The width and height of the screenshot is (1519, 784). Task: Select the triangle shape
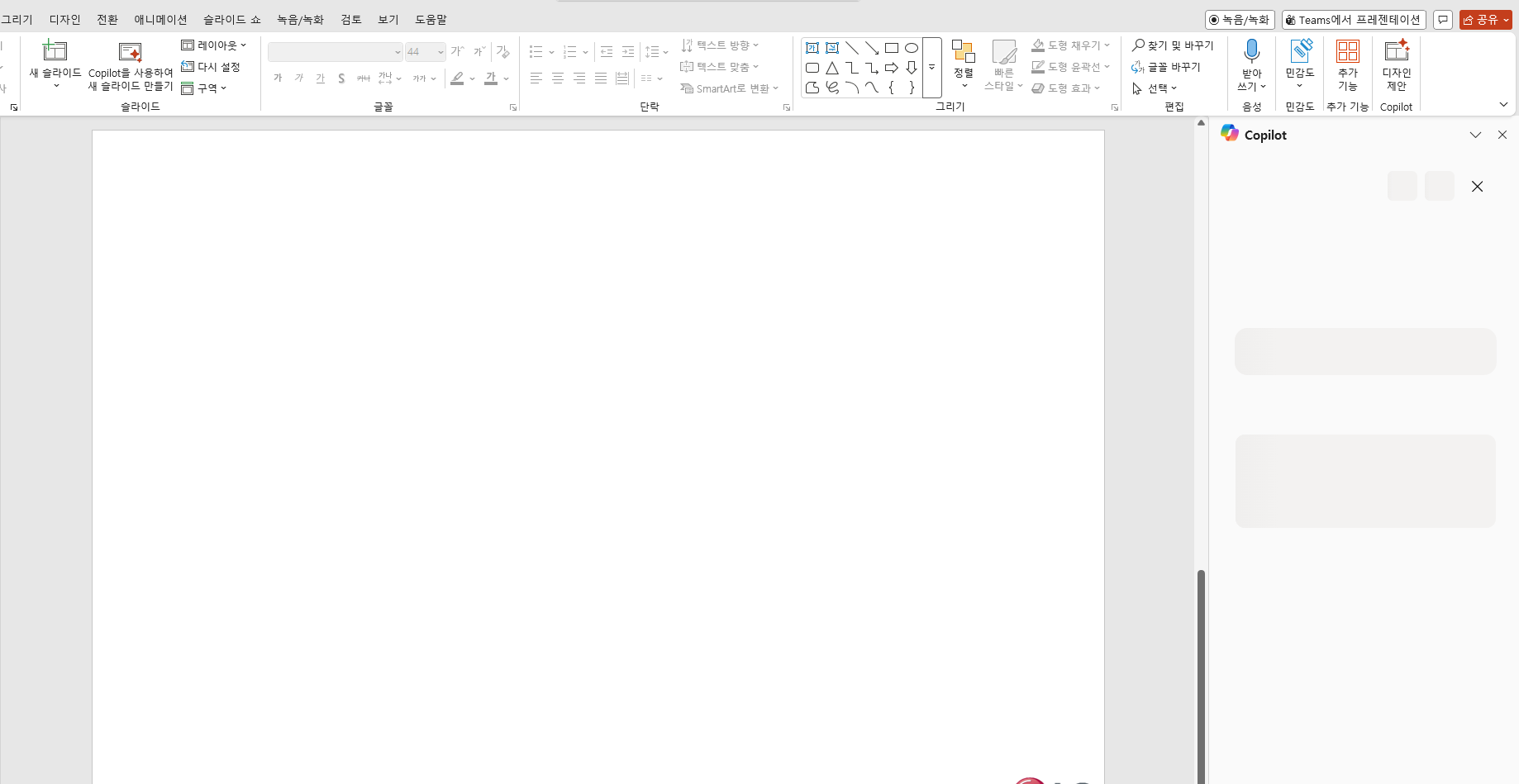[x=832, y=68]
